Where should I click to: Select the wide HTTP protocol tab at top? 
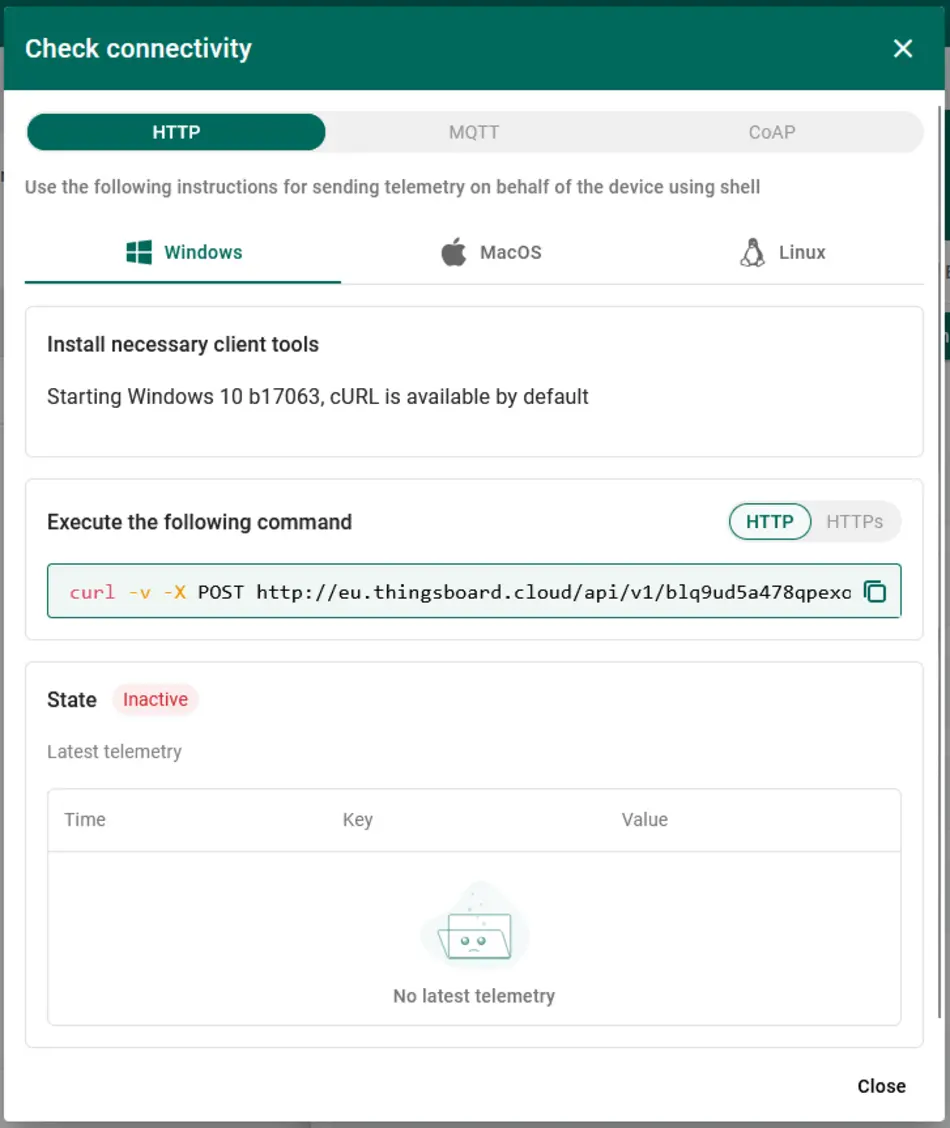coord(176,132)
